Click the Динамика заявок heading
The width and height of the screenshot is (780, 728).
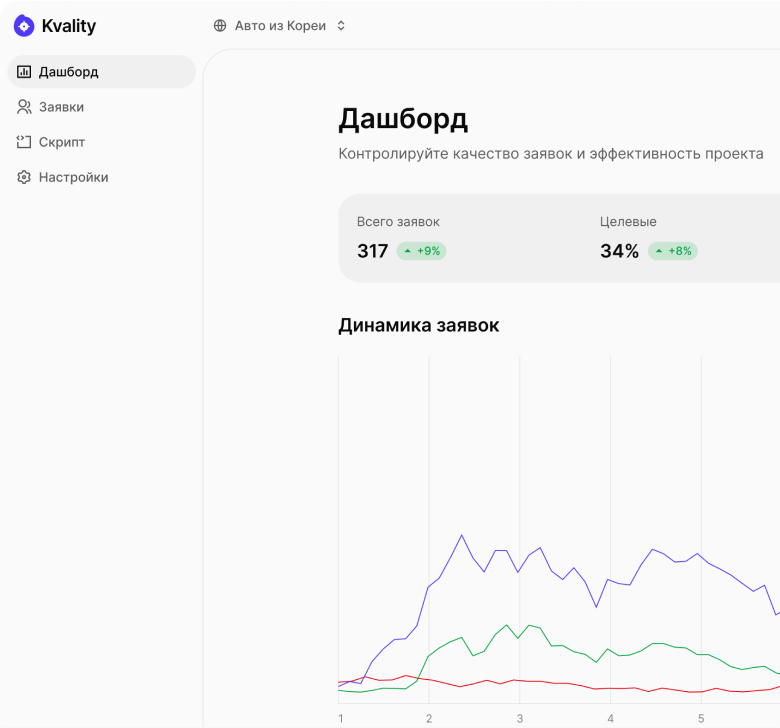pos(419,325)
